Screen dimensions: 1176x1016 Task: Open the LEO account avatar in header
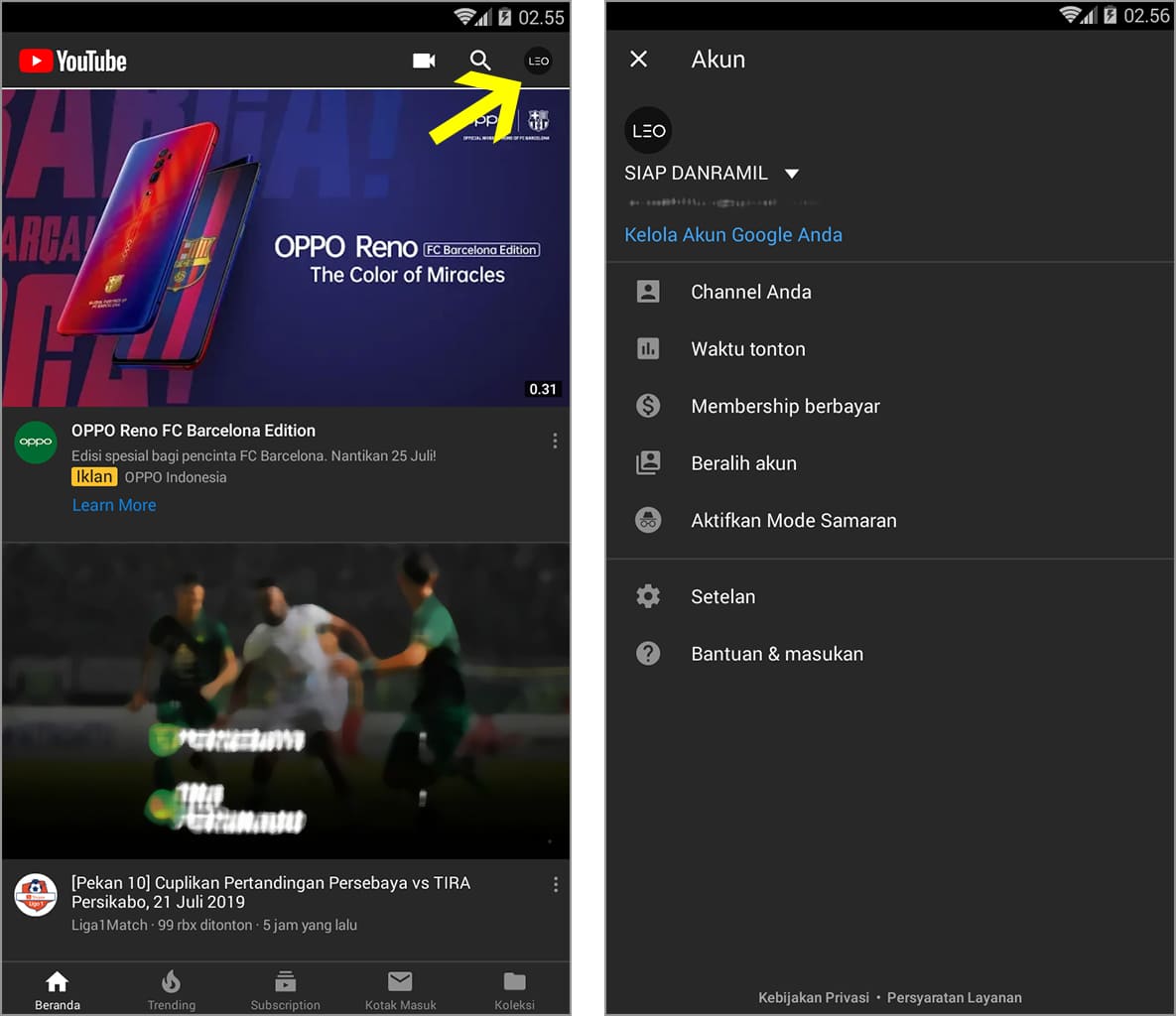point(538,61)
